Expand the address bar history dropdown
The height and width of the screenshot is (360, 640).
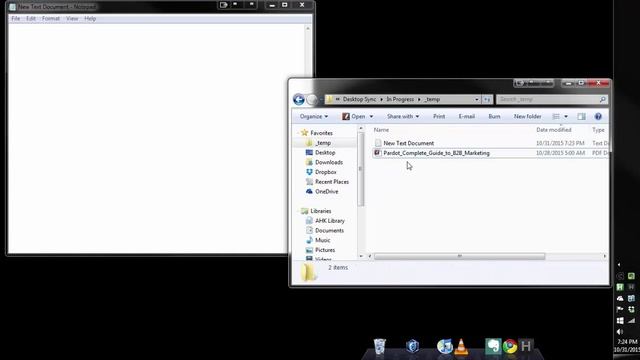point(476,99)
